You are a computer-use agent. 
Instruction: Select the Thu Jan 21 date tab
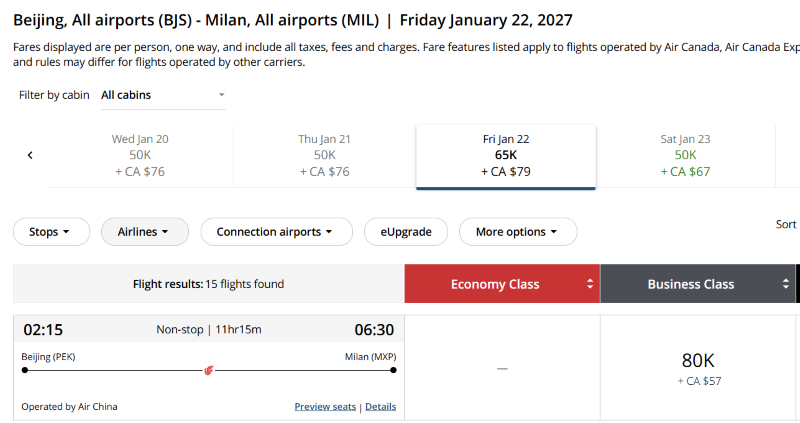(x=324, y=155)
